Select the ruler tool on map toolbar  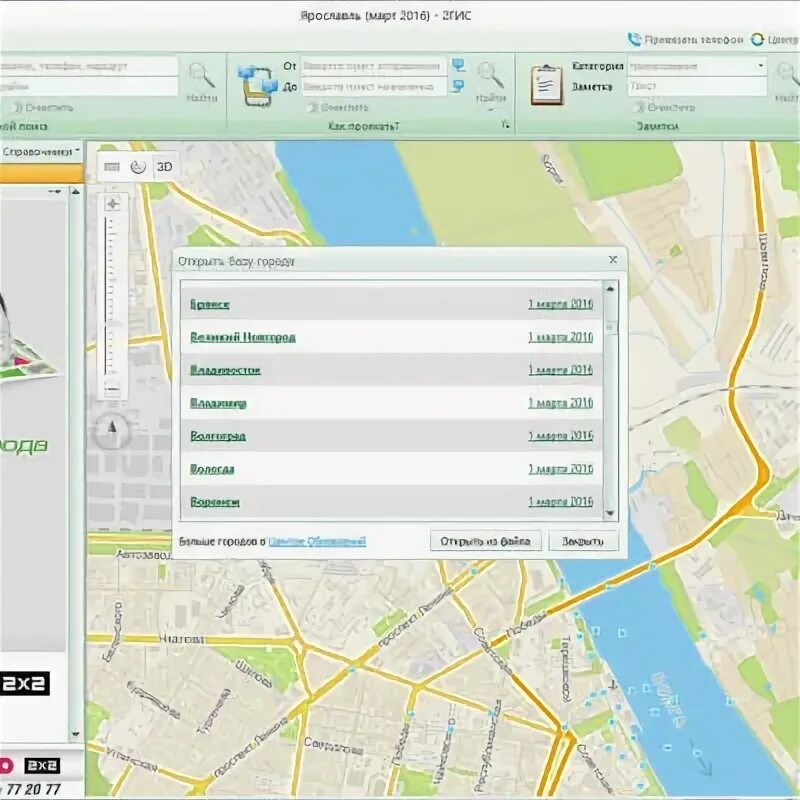tap(112, 167)
